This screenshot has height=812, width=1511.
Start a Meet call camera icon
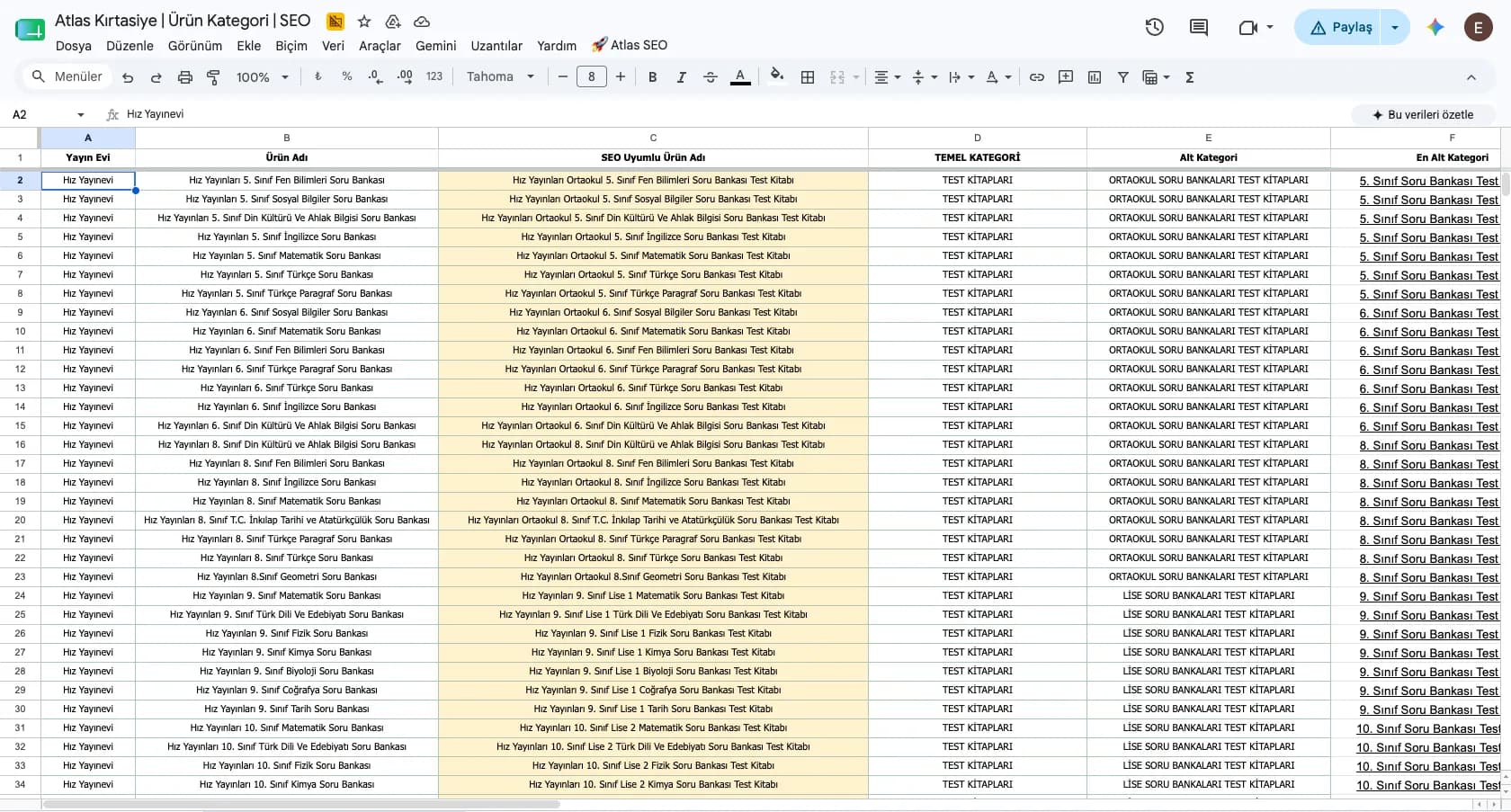pos(1247,27)
